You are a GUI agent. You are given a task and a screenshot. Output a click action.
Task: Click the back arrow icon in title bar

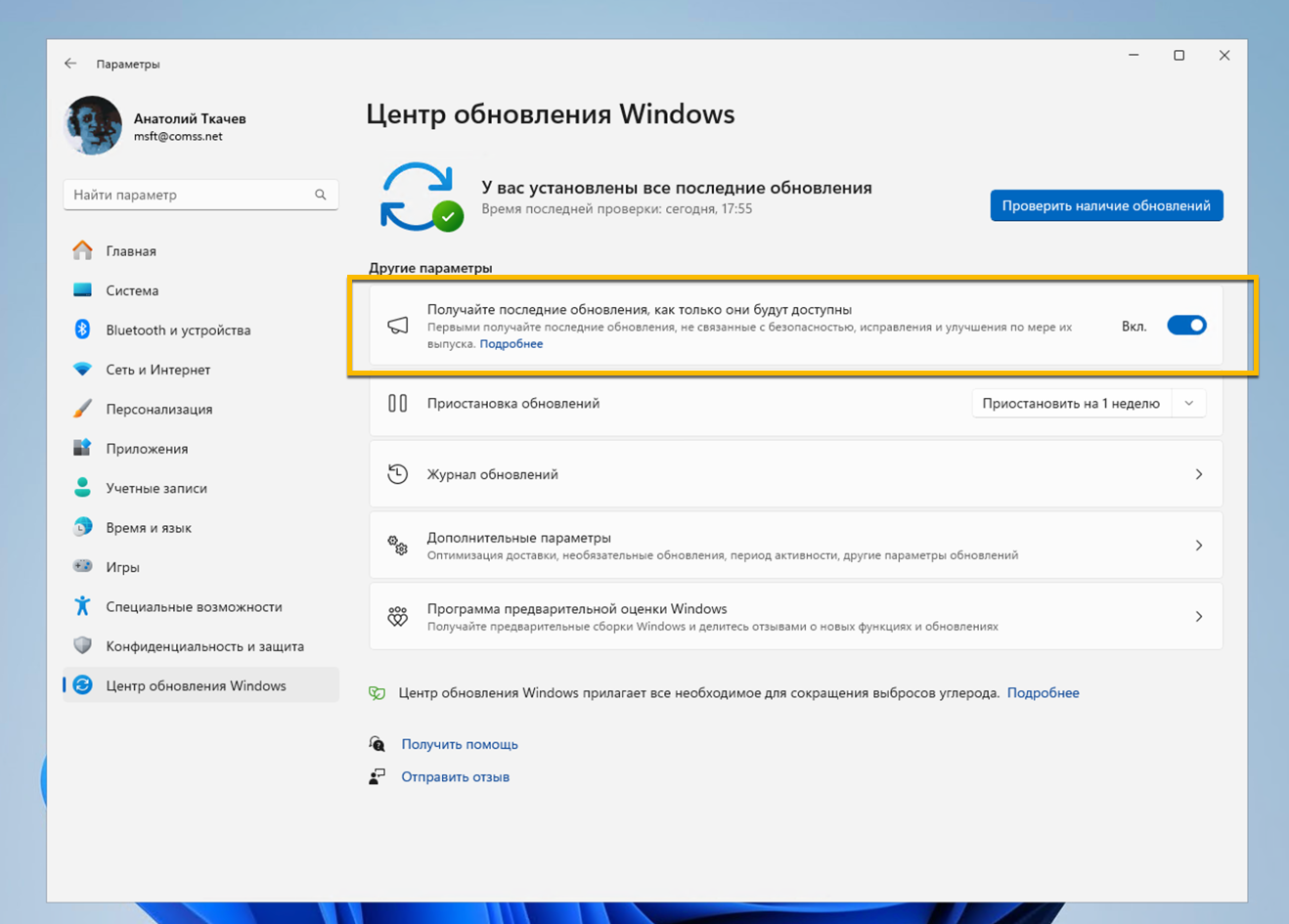70,64
